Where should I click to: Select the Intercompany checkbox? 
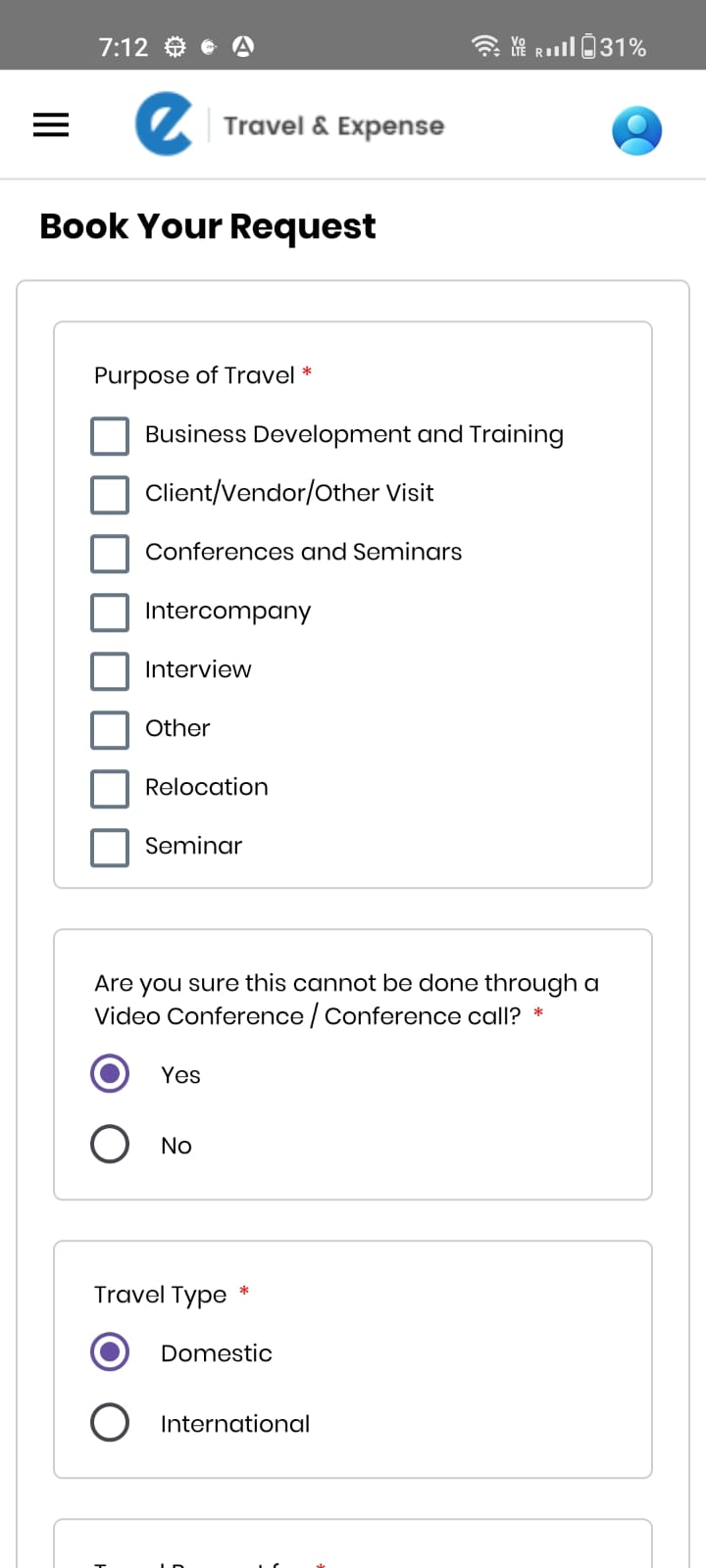(110, 612)
